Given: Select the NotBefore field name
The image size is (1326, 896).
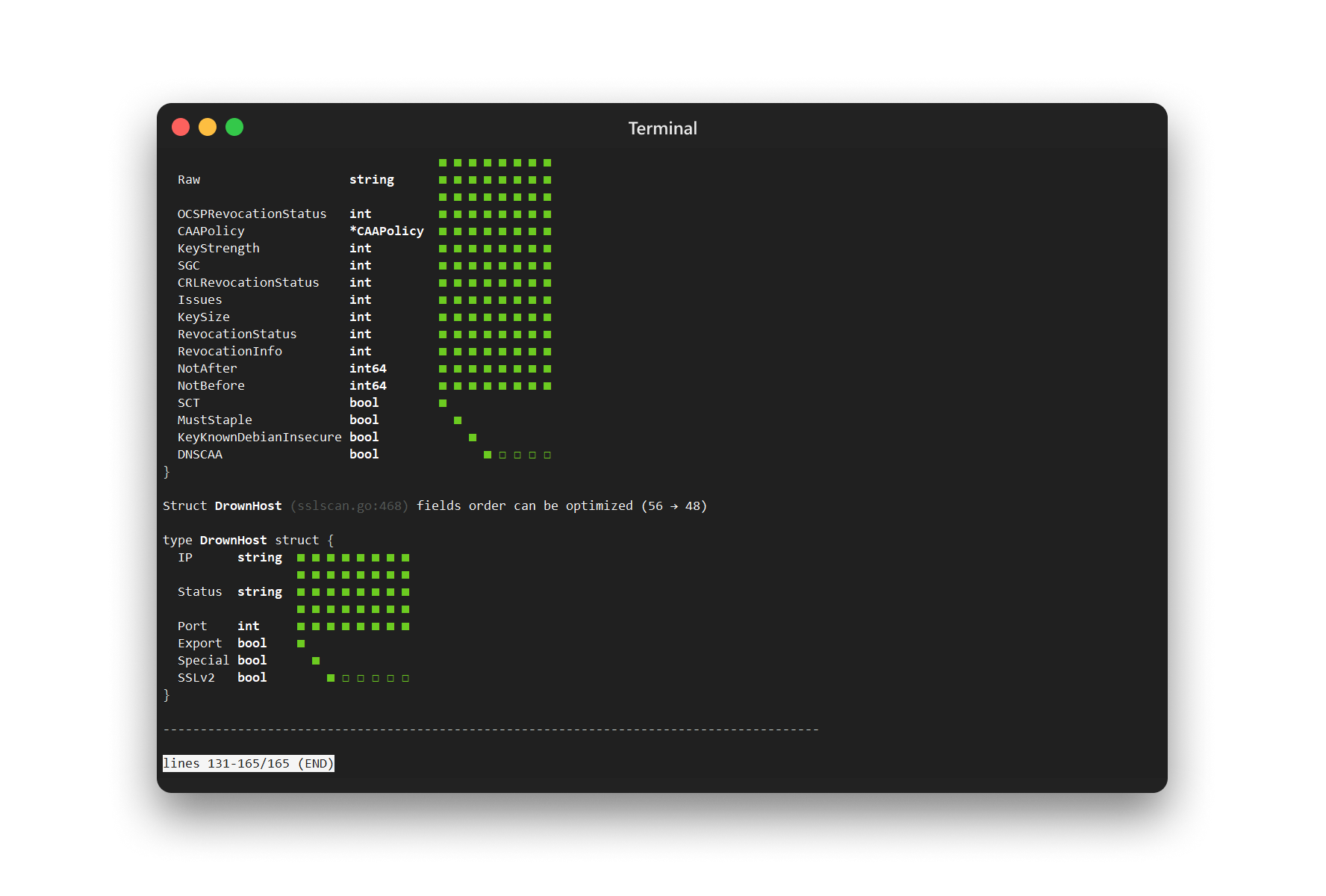Looking at the screenshot, I should 211,386.
